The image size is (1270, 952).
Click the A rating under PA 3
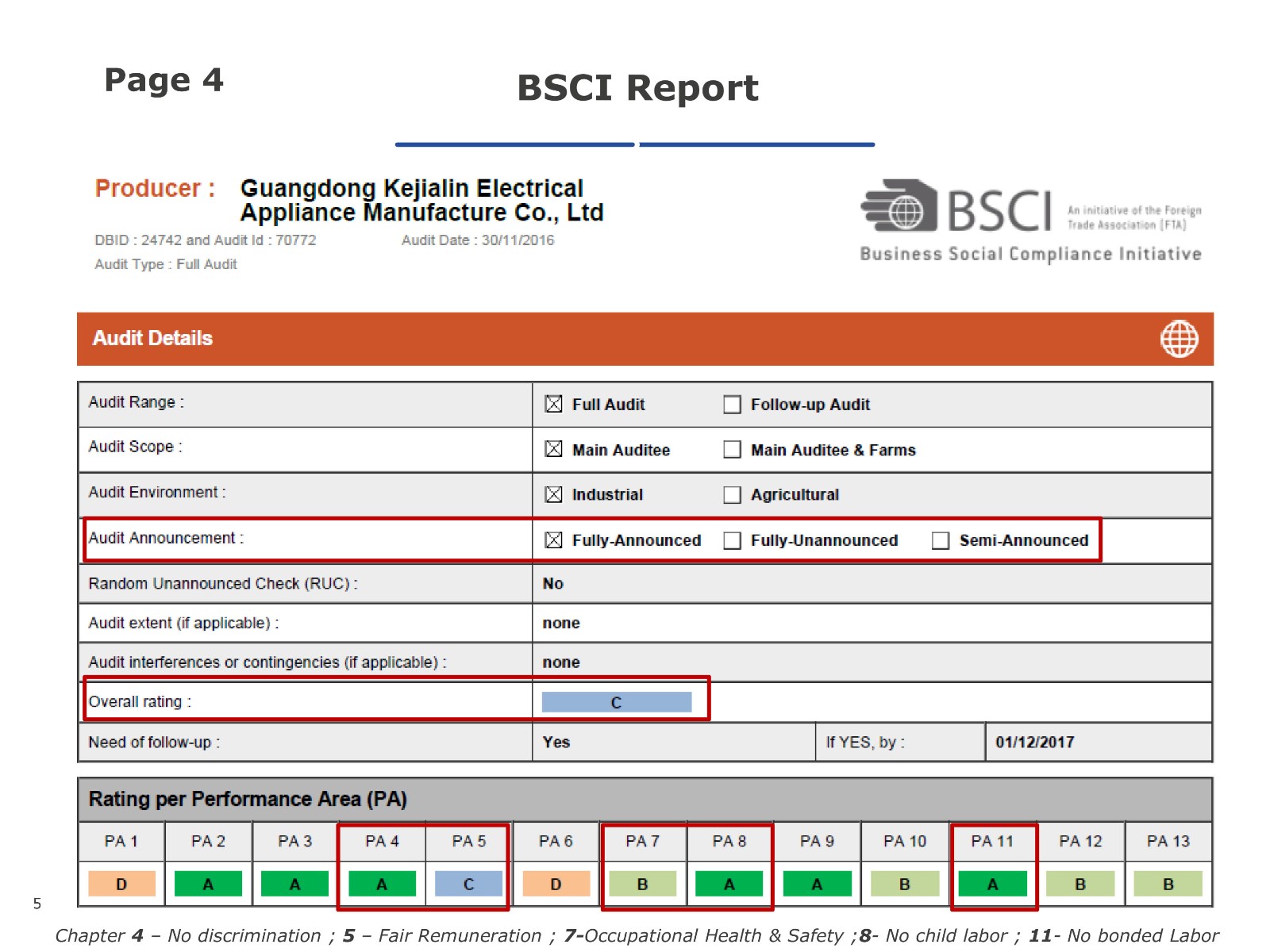pos(294,884)
